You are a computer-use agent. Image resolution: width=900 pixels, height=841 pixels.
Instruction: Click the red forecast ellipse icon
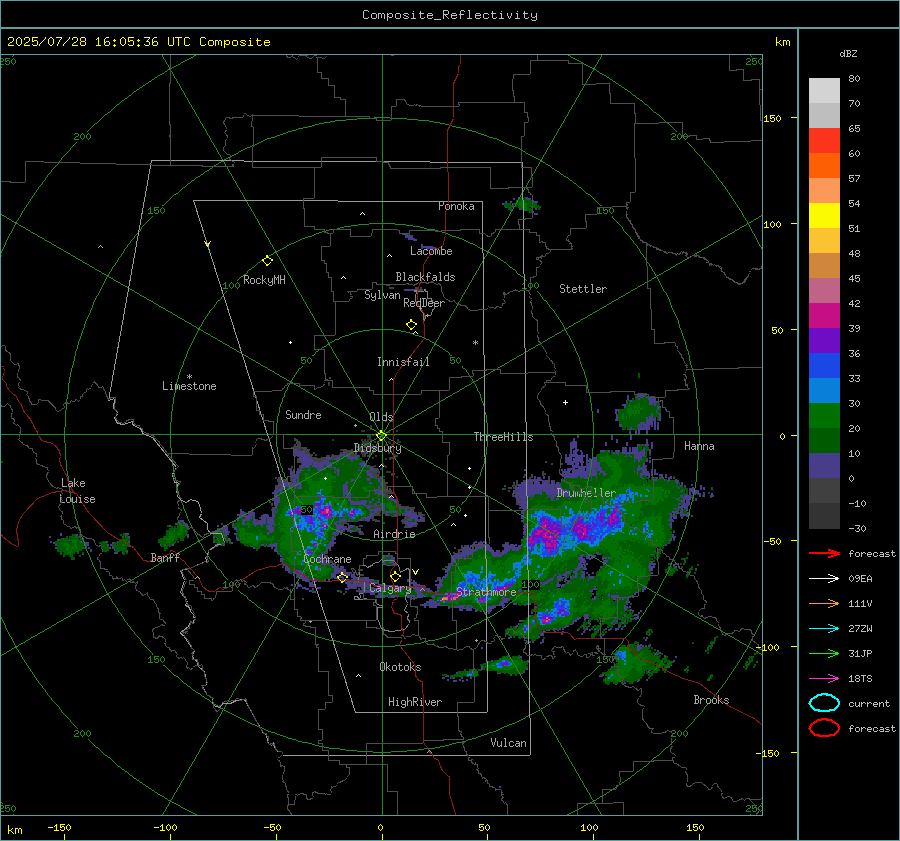tap(824, 728)
